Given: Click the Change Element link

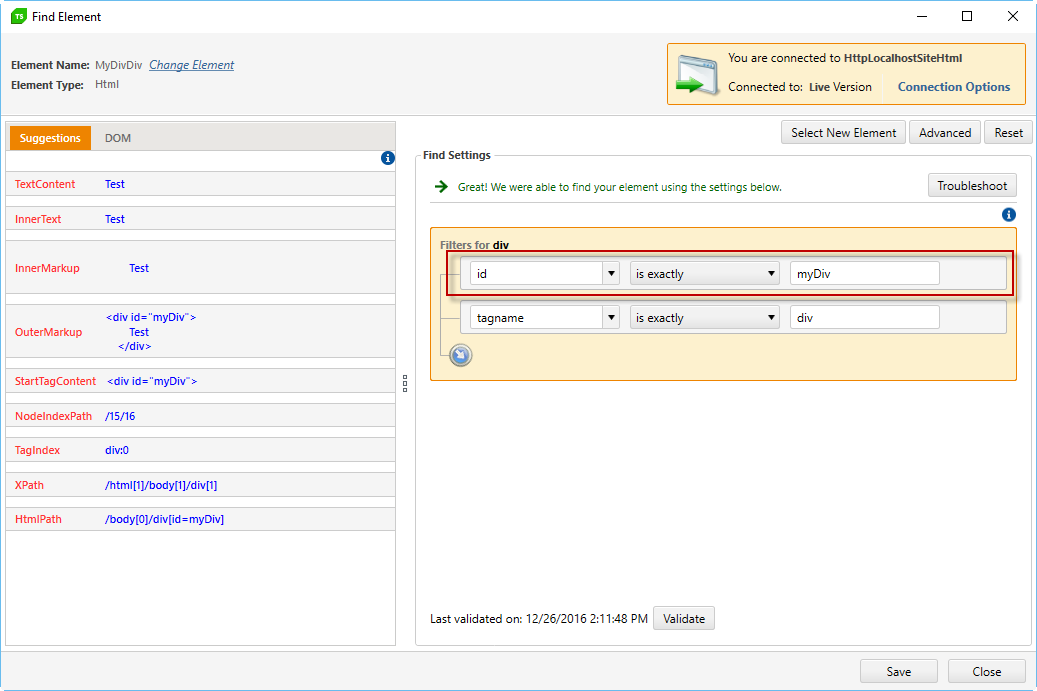Looking at the screenshot, I should [x=191, y=65].
